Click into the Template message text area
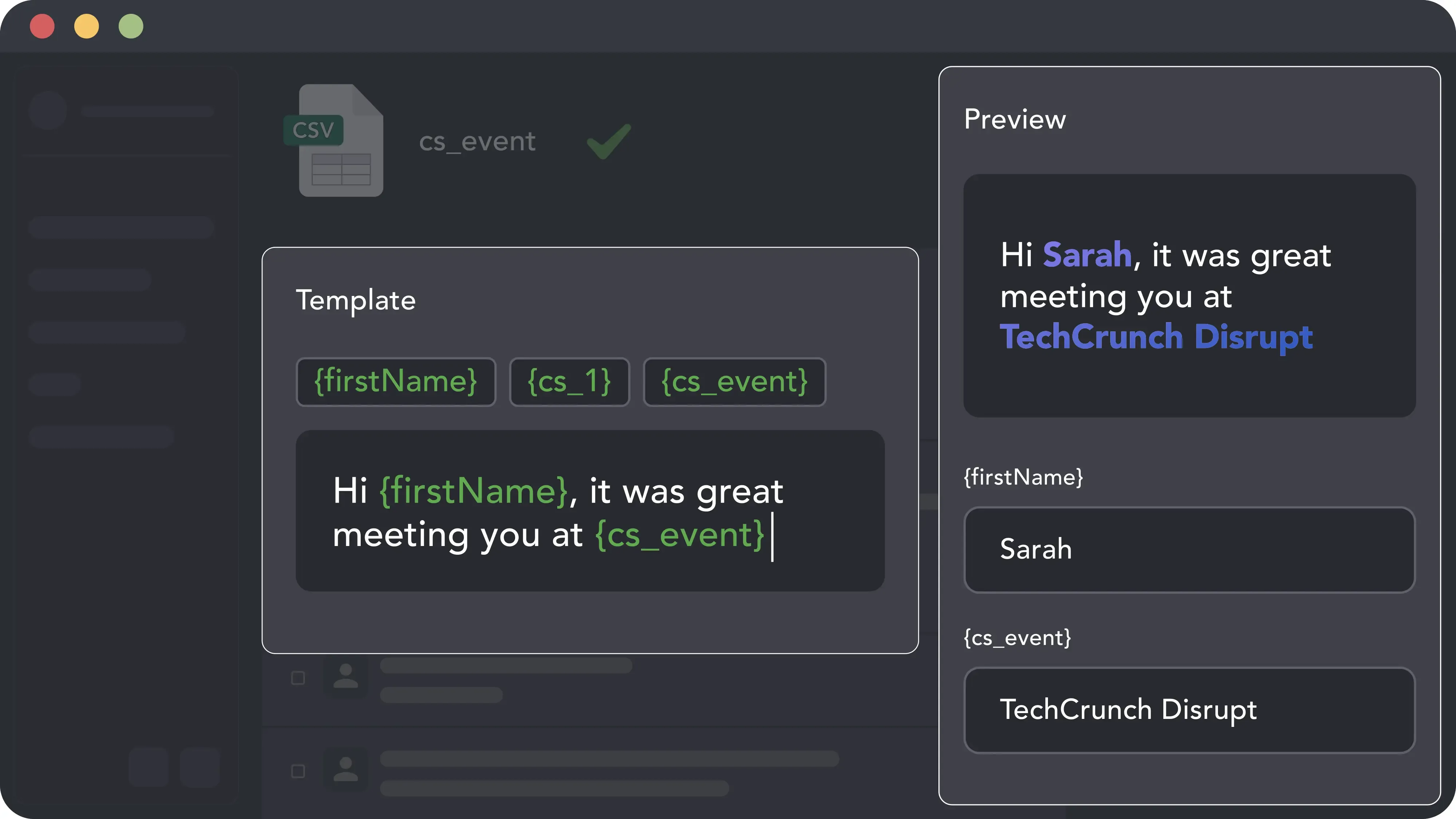The width and height of the screenshot is (1456, 819). (590, 511)
